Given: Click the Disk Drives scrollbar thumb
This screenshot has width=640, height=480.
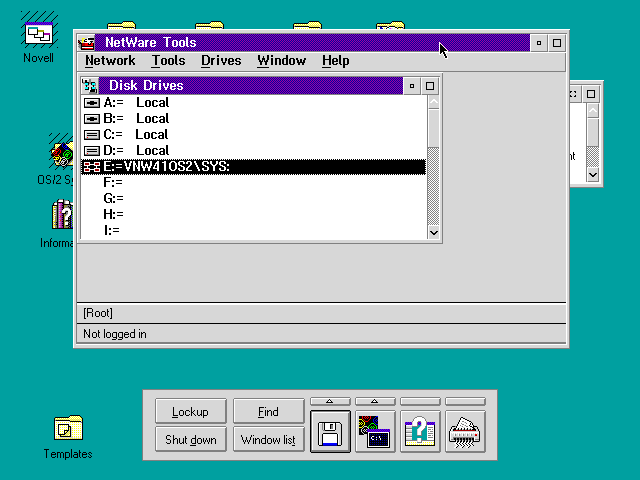Looking at the screenshot, I should [x=433, y=128].
